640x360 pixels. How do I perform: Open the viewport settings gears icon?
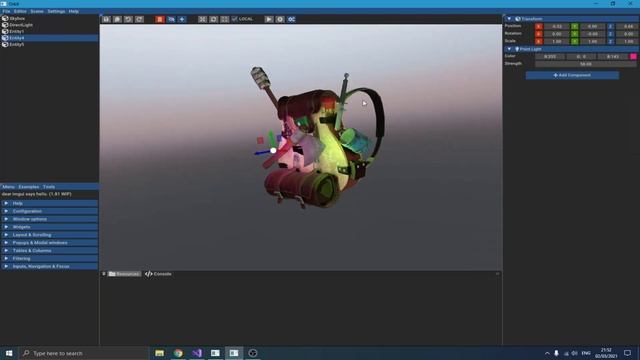[291, 19]
